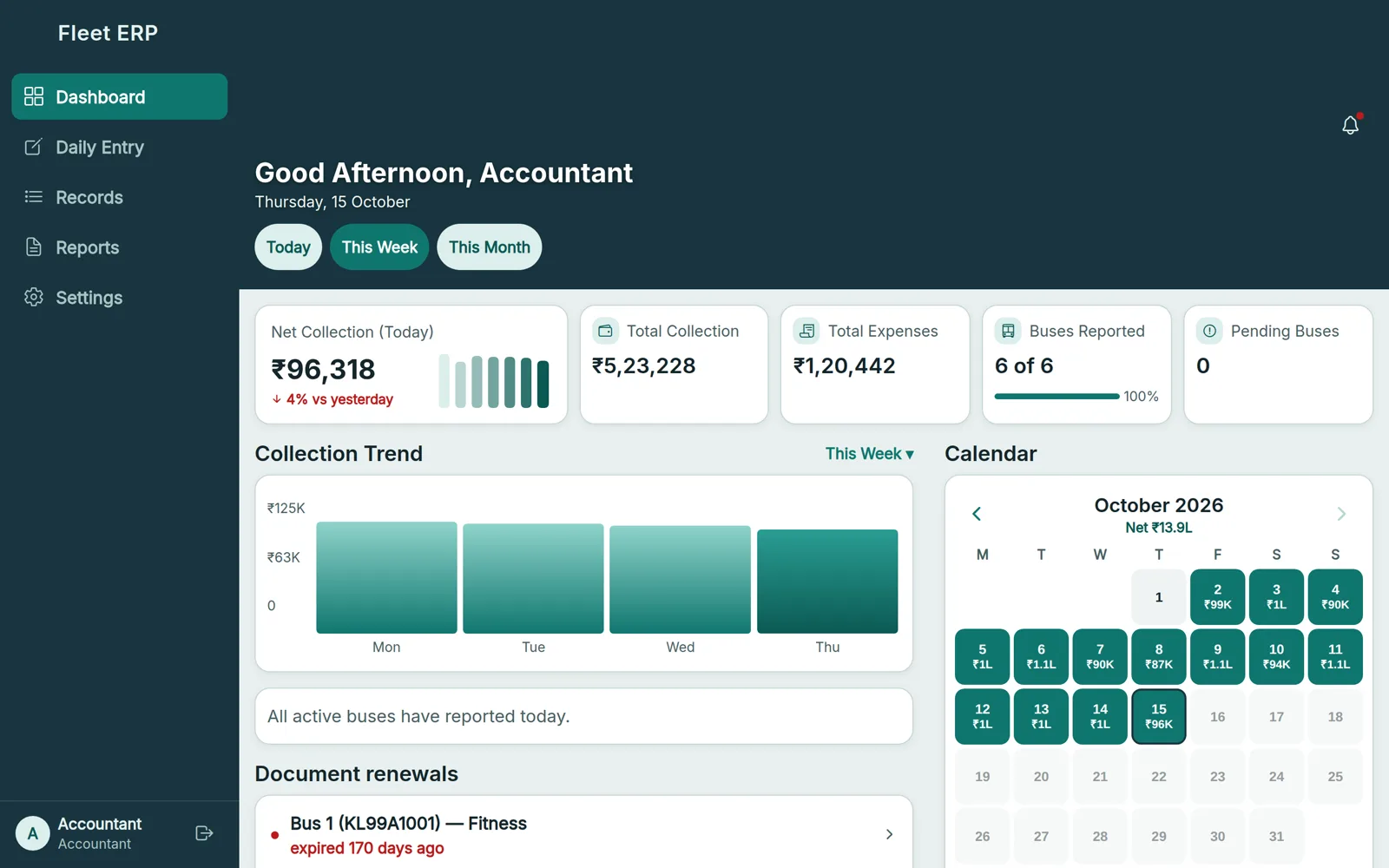Open the Collection Trend This Week dropdown
This screenshot has height=868, width=1389.
(x=869, y=454)
